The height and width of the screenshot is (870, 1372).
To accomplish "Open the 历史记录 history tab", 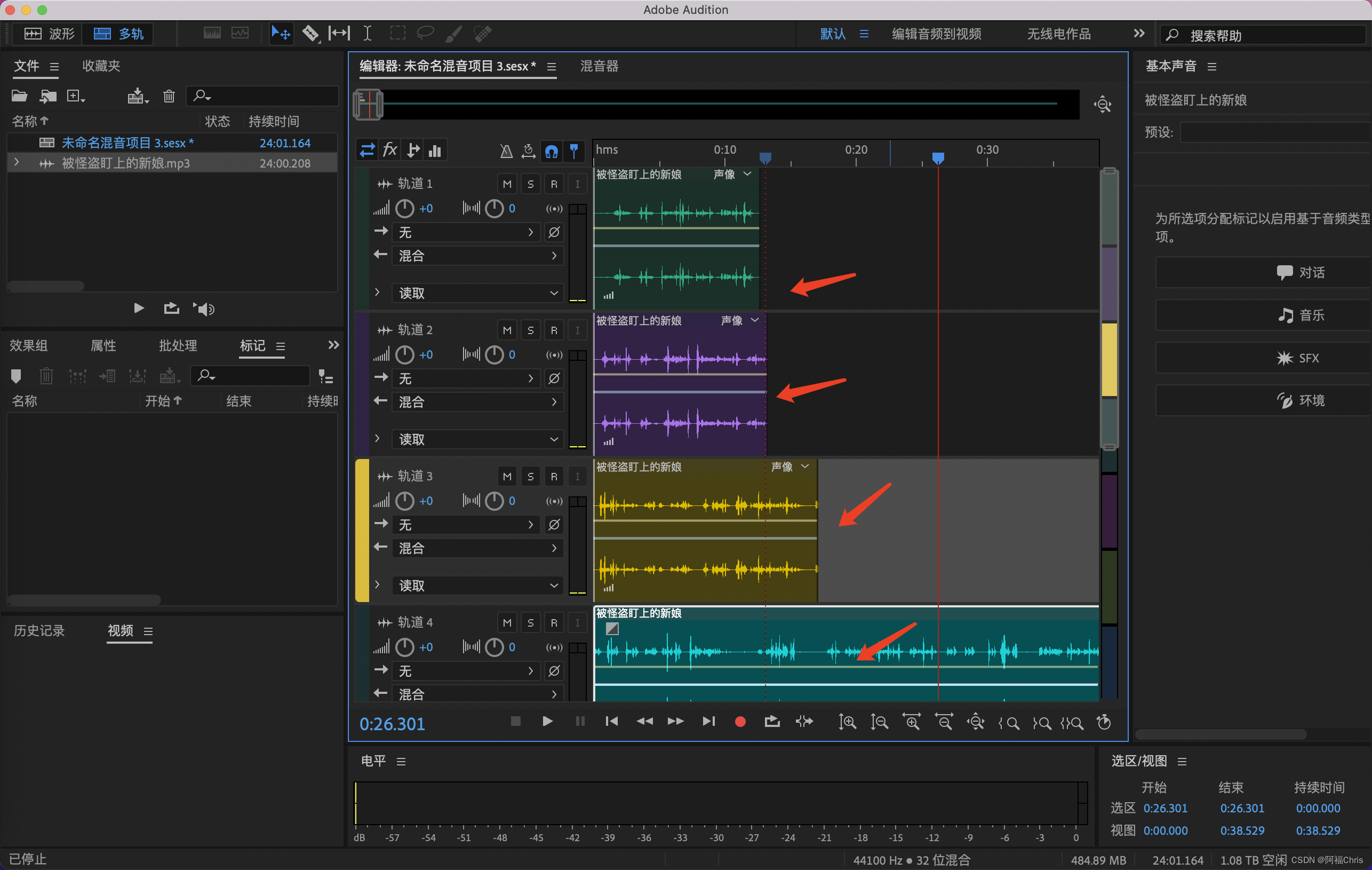I will click(x=39, y=630).
